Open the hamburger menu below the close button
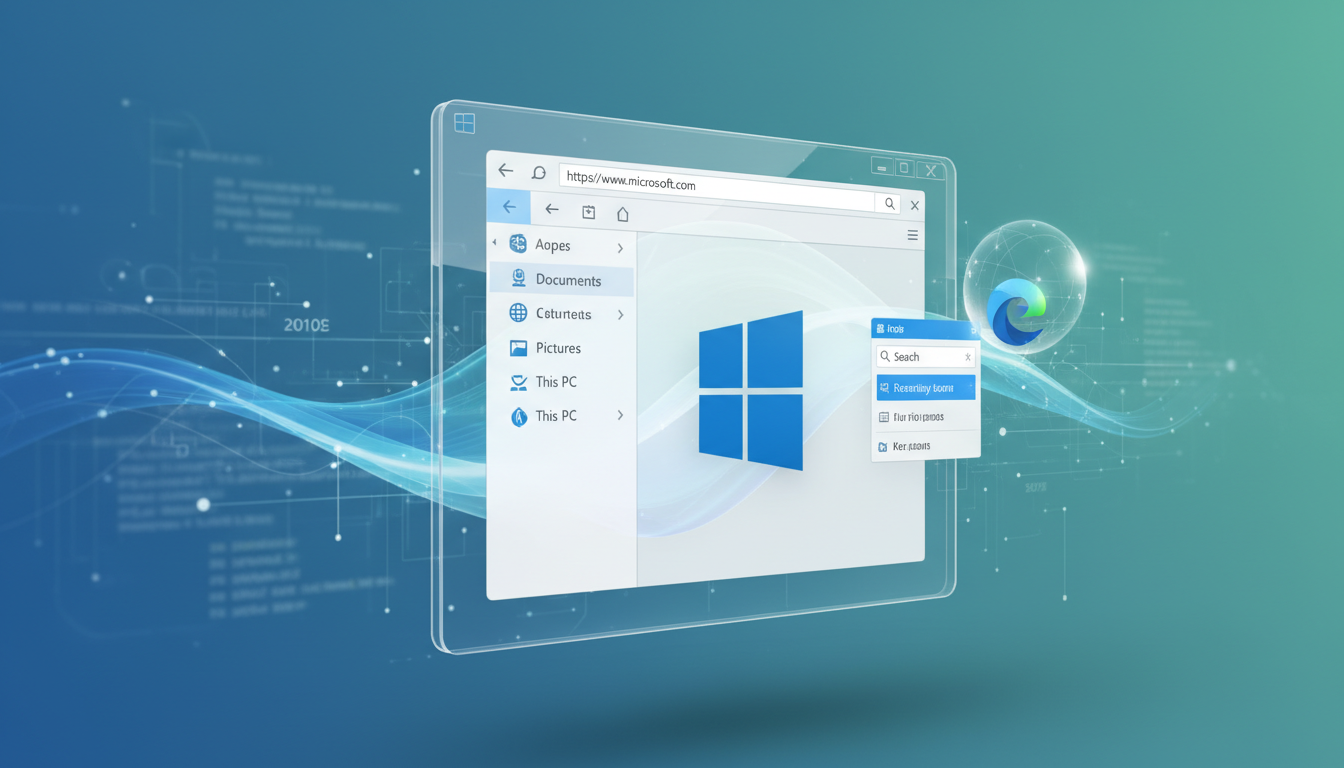The width and height of the screenshot is (1344, 768). [912, 235]
